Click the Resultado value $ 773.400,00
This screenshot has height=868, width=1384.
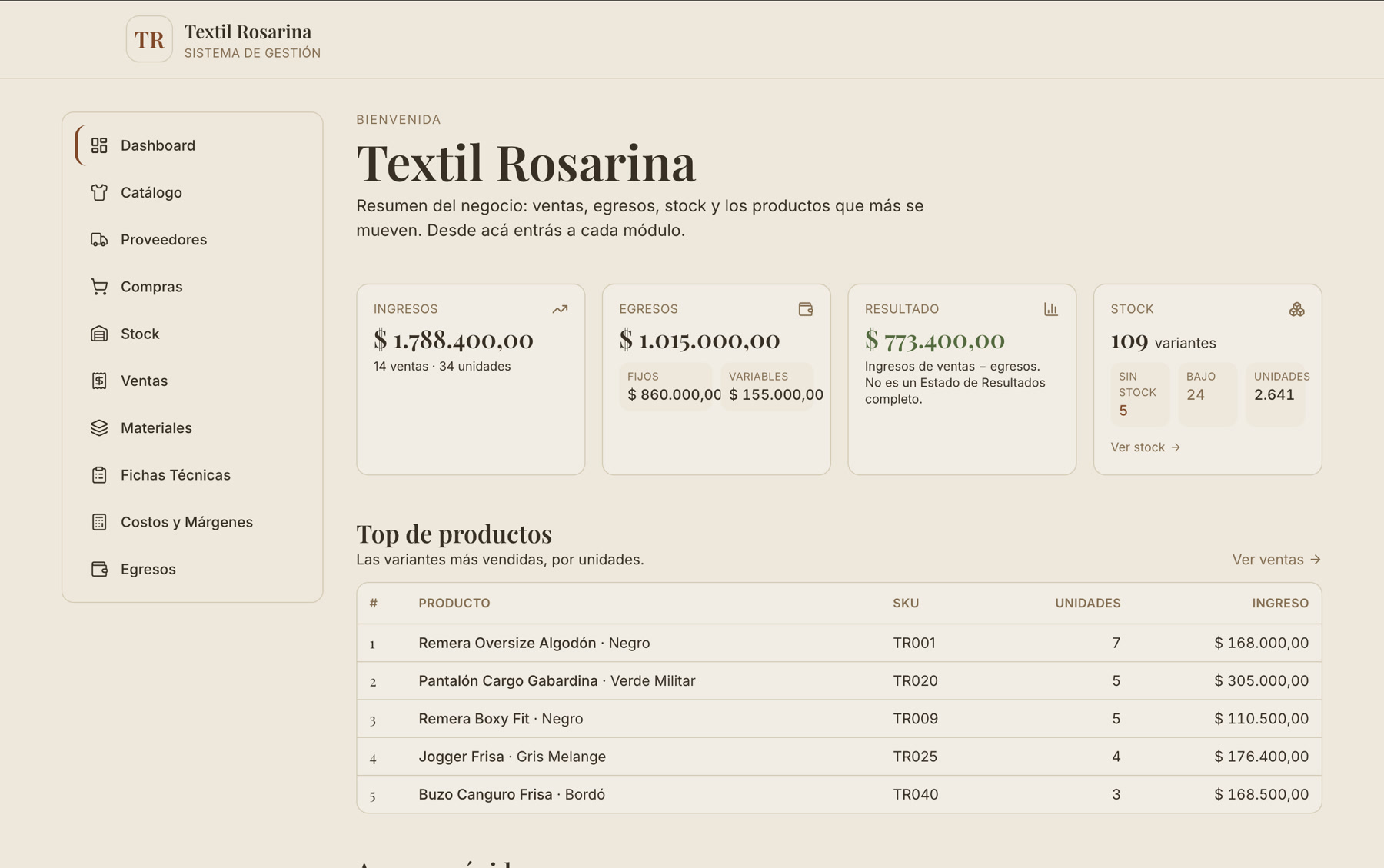(x=935, y=339)
